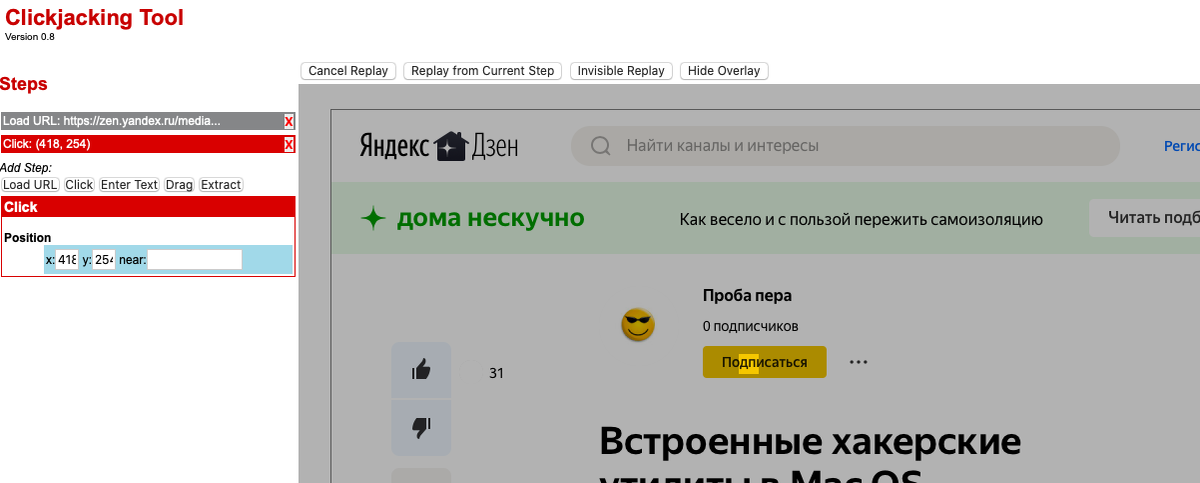Click the x position input field
This screenshot has width=1200, height=483.
tap(67, 260)
